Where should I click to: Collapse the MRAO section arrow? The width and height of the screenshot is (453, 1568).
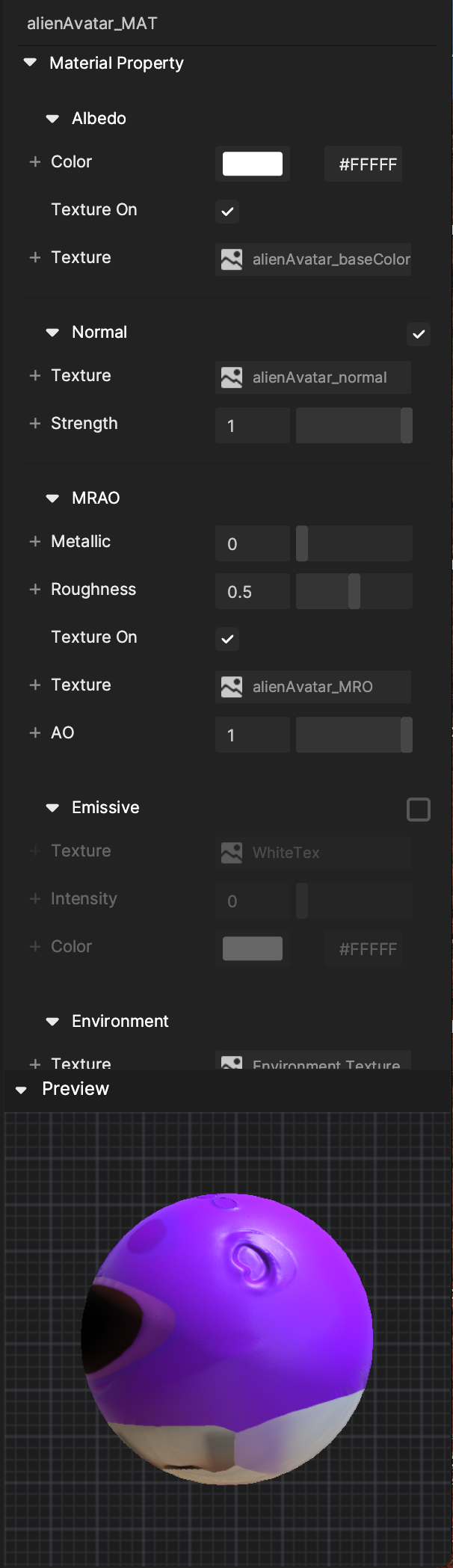(52, 498)
